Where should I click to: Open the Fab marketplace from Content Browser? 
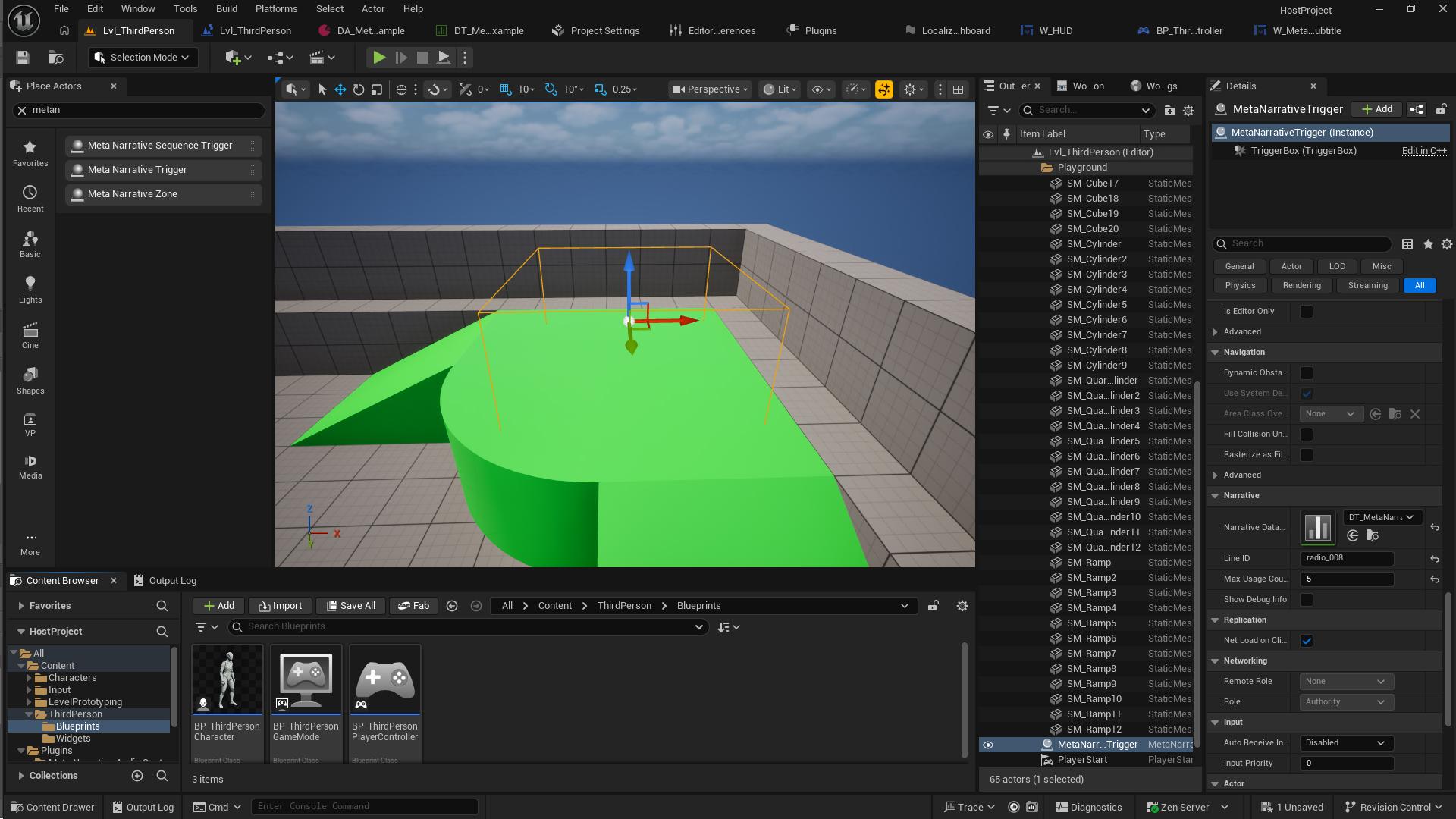tap(413, 605)
